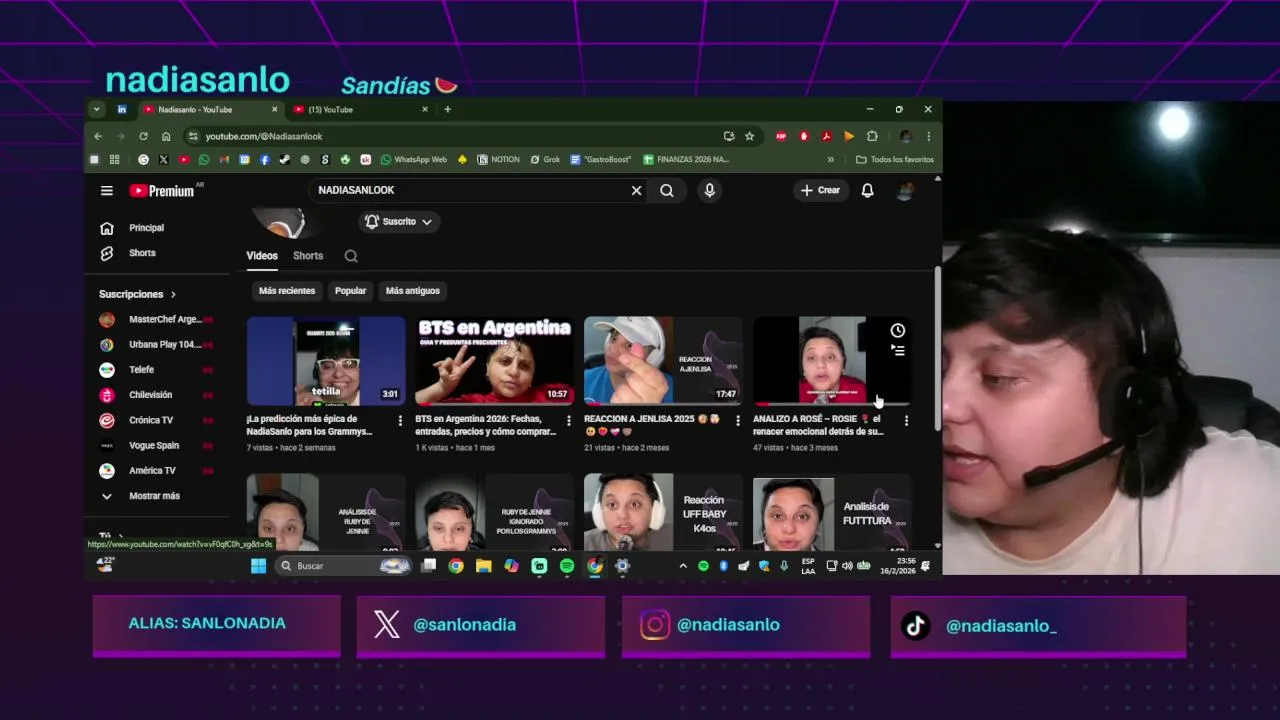Click the Chrome address bar URL

tap(264, 136)
